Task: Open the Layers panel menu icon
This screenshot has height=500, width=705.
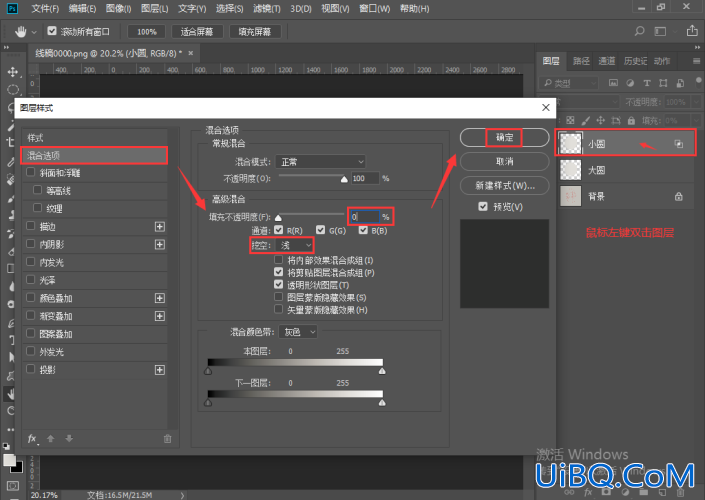Action: [696, 61]
